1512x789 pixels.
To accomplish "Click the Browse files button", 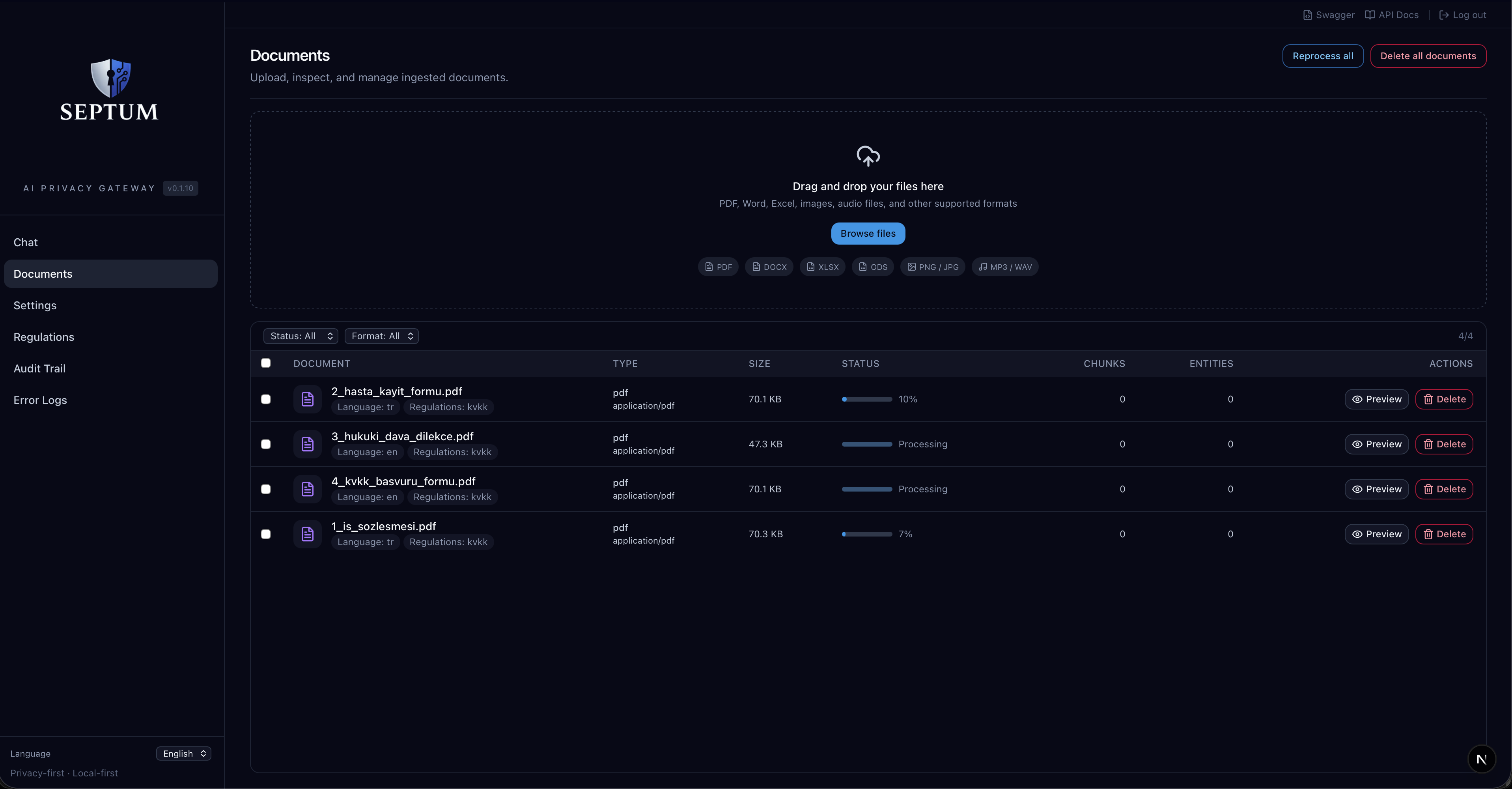I will click(x=868, y=234).
